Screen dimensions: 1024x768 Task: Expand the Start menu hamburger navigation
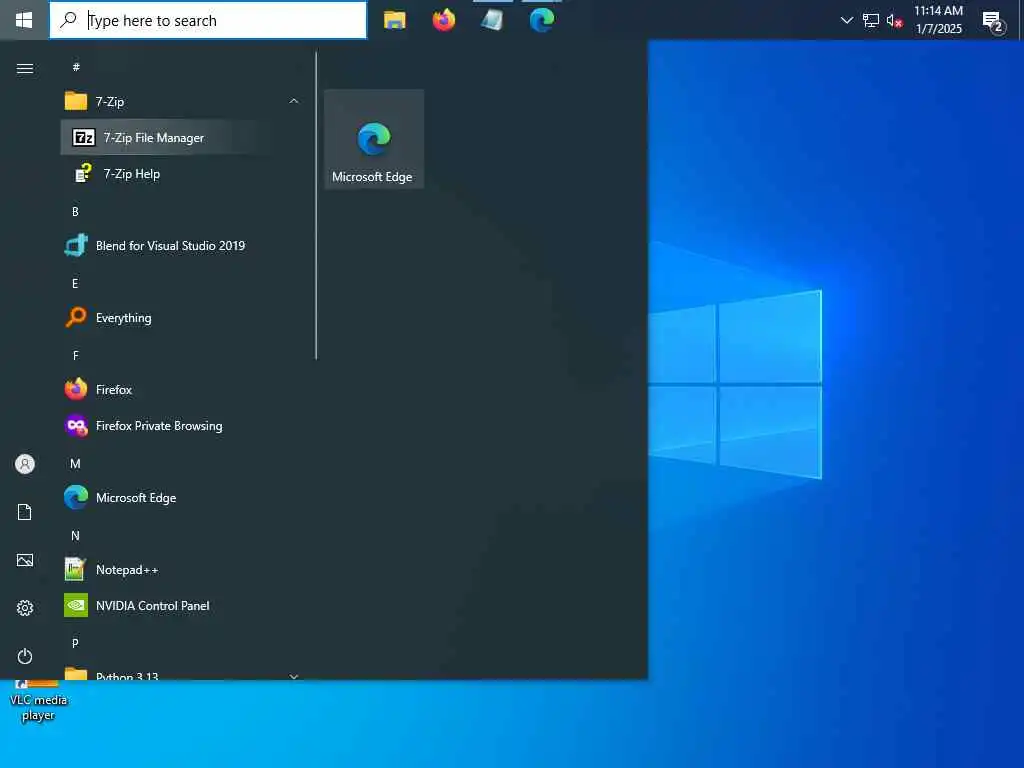(25, 69)
